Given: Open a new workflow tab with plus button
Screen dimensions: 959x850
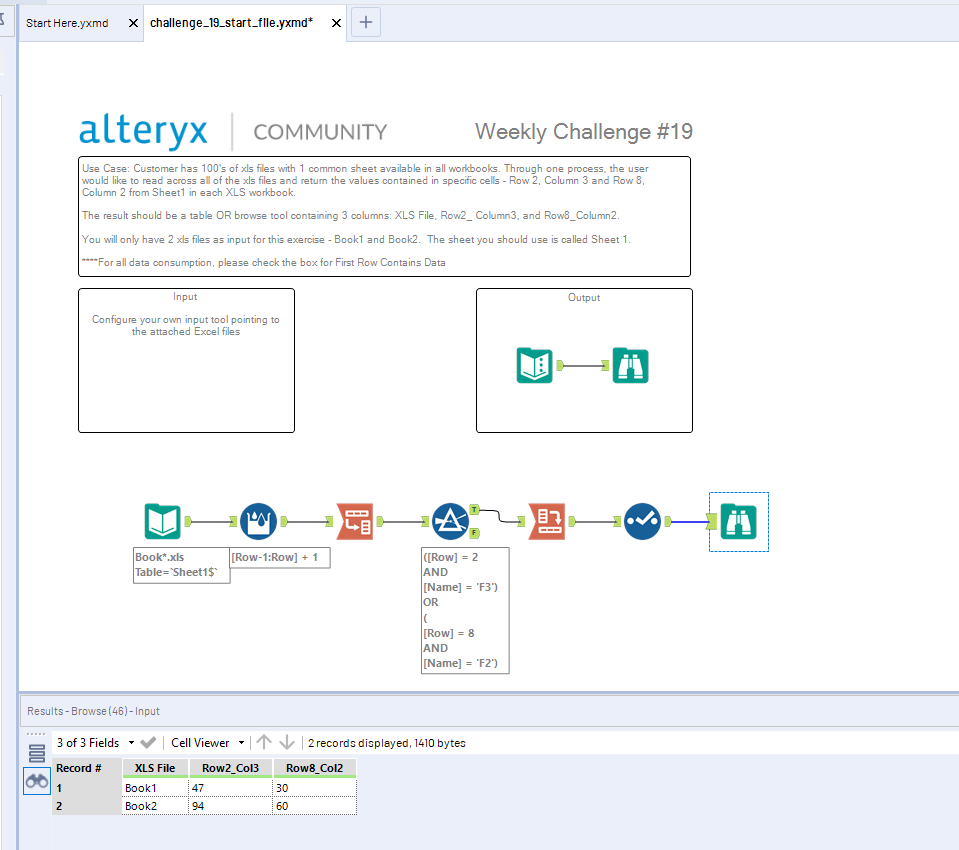Looking at the screenshot, I should pyautogui.click(x=366, y=23).
